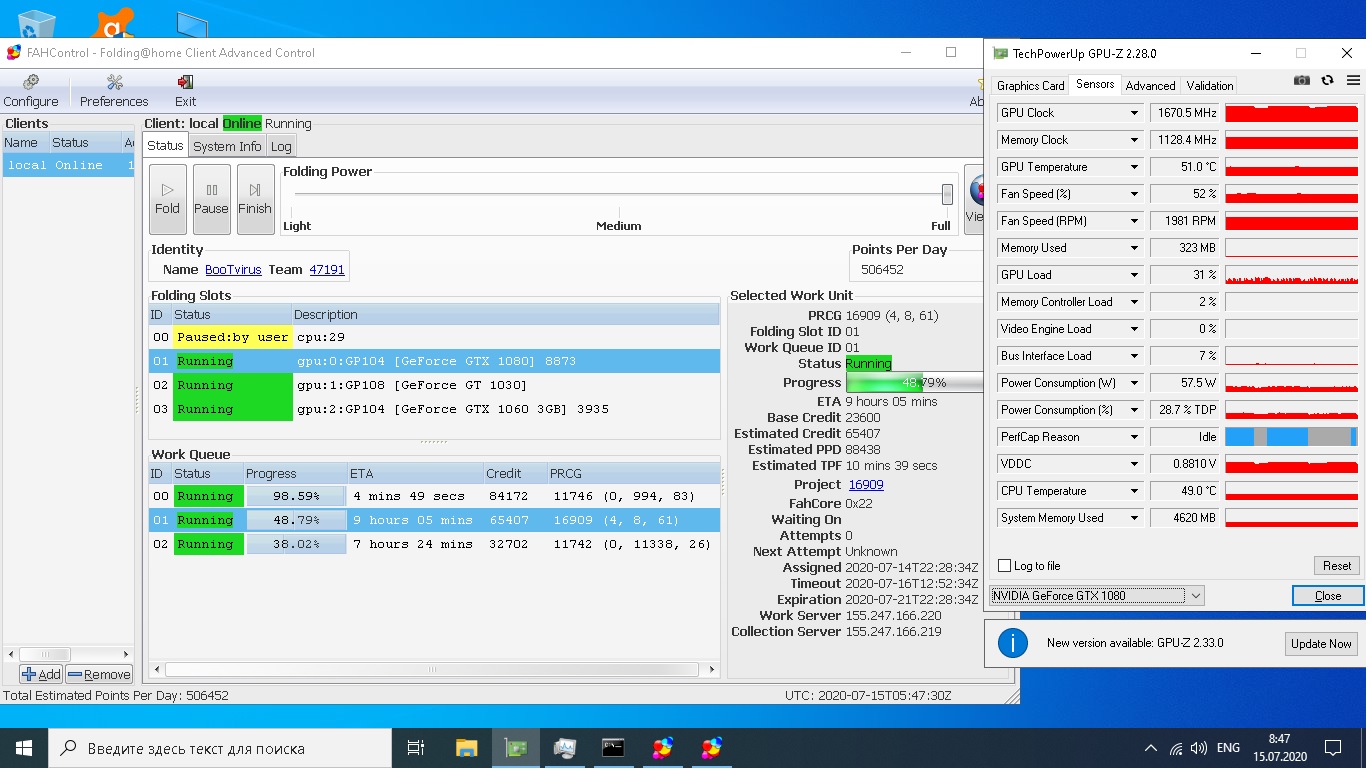This screenshot has height=774, width=1372.
Task: Click the ENG language indicator in the tray
Action: tap(1228, 748)
